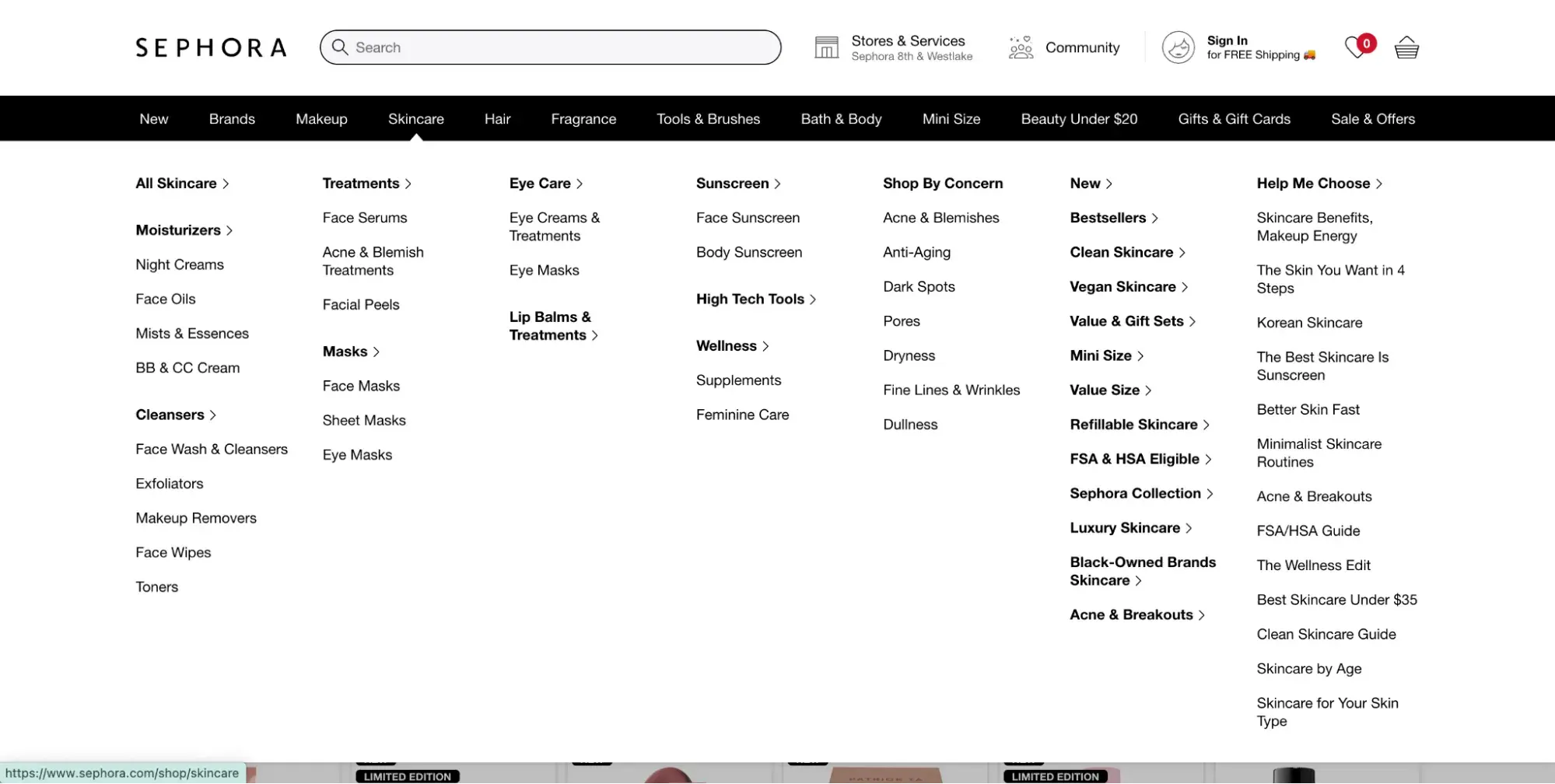Go to Makeup Removers
Image resolution: width=1555 pixels, height=784 pixels.
[196, 518]
